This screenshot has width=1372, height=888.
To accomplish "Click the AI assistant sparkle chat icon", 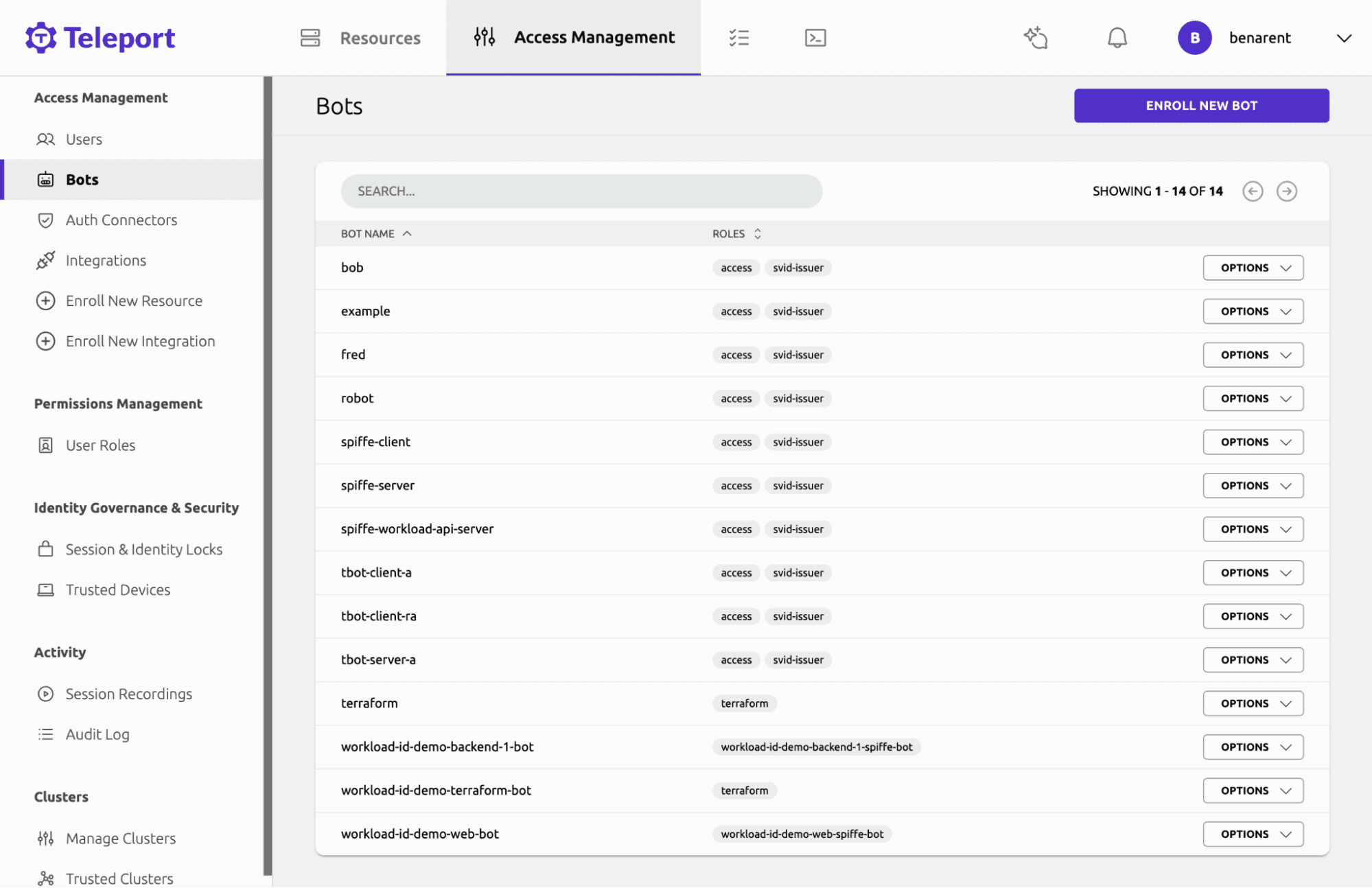I will pyautogui.click(x=1036, y=38).
